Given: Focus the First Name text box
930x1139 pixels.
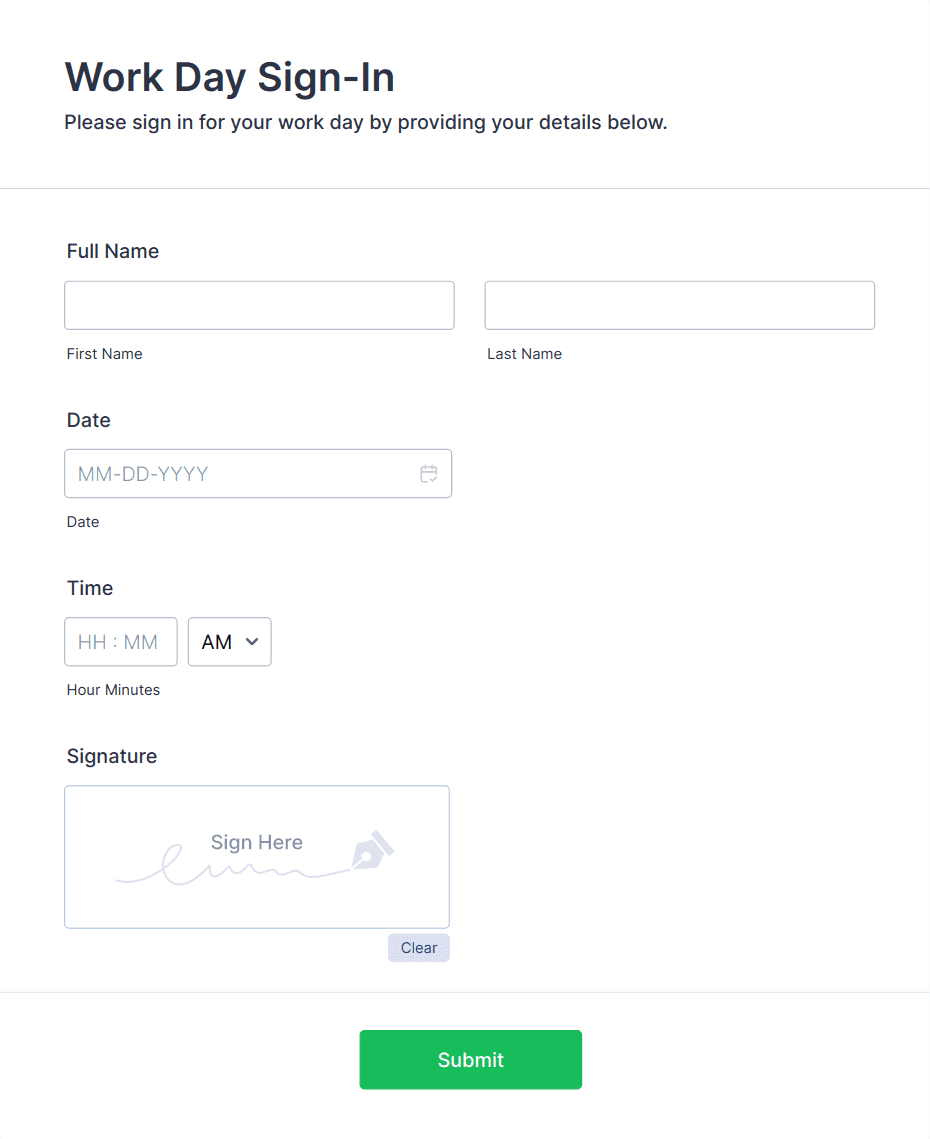Looking at the screenshot, I should 259,305.
